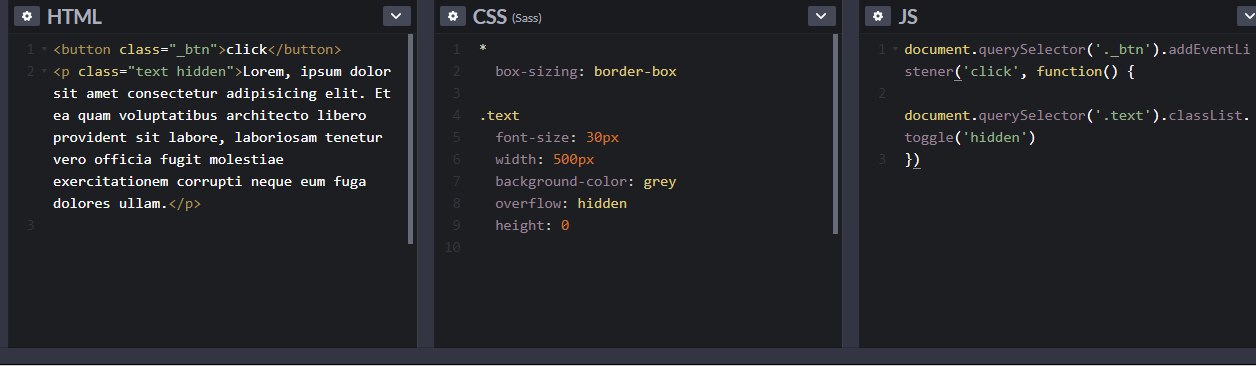Click 'dolores ullam.' closing paragraph line
Screen dimensions: 1256x371
[127, 204]
